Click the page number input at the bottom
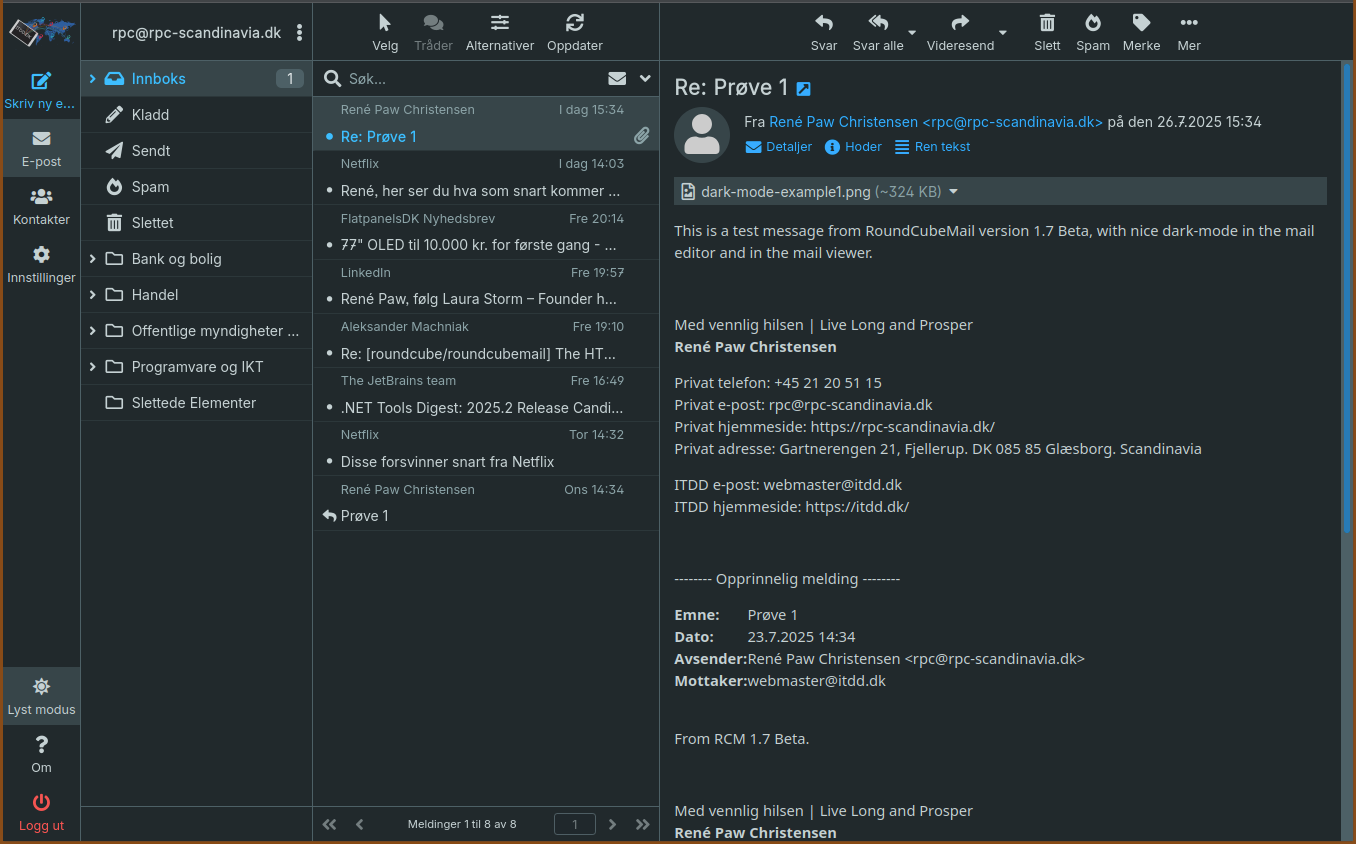This screenshot has width=1356, height=844. 574,824
